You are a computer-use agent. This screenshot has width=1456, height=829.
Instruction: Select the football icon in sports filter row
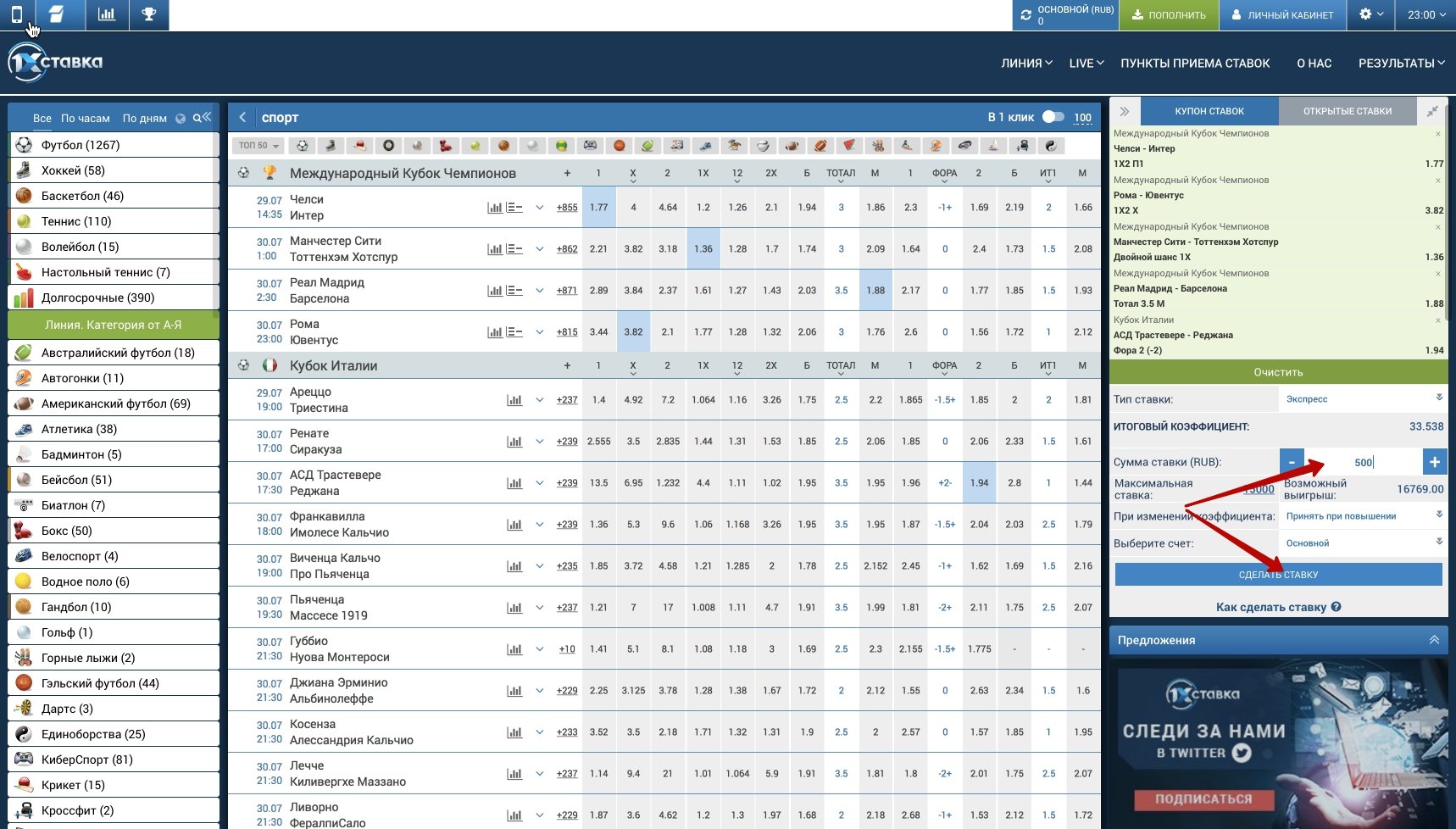pyautogui.click(x=302, y=146)
